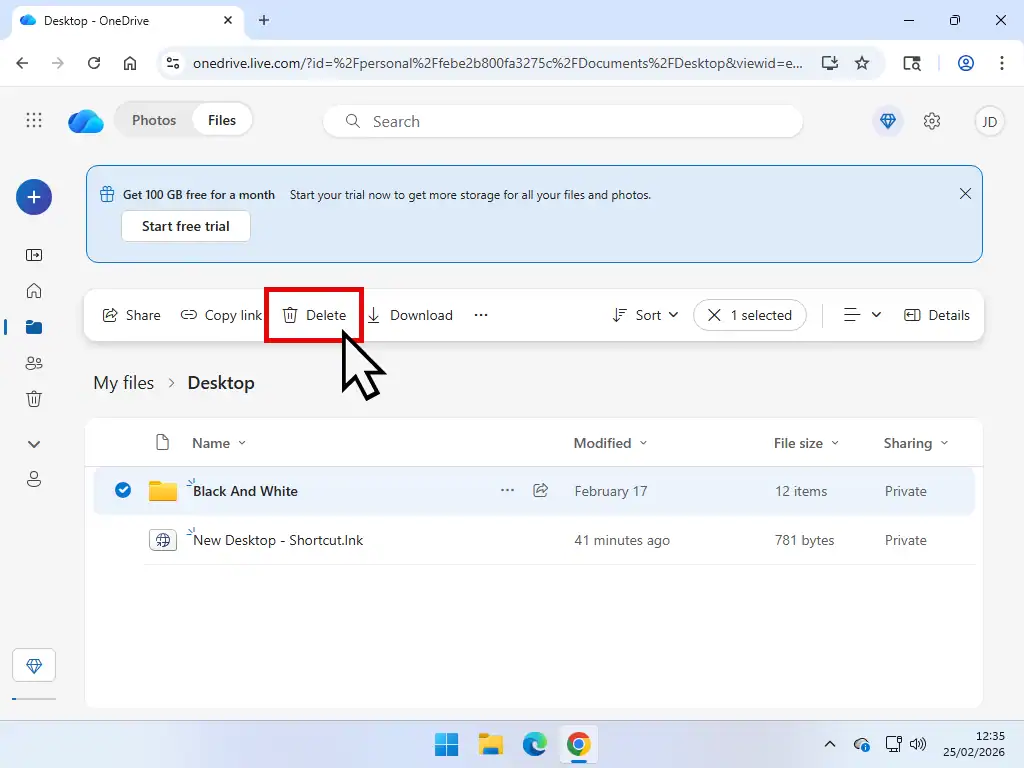Go to Home via sidebar icon
Viewport: 1024px width, 768px height.
34,290
